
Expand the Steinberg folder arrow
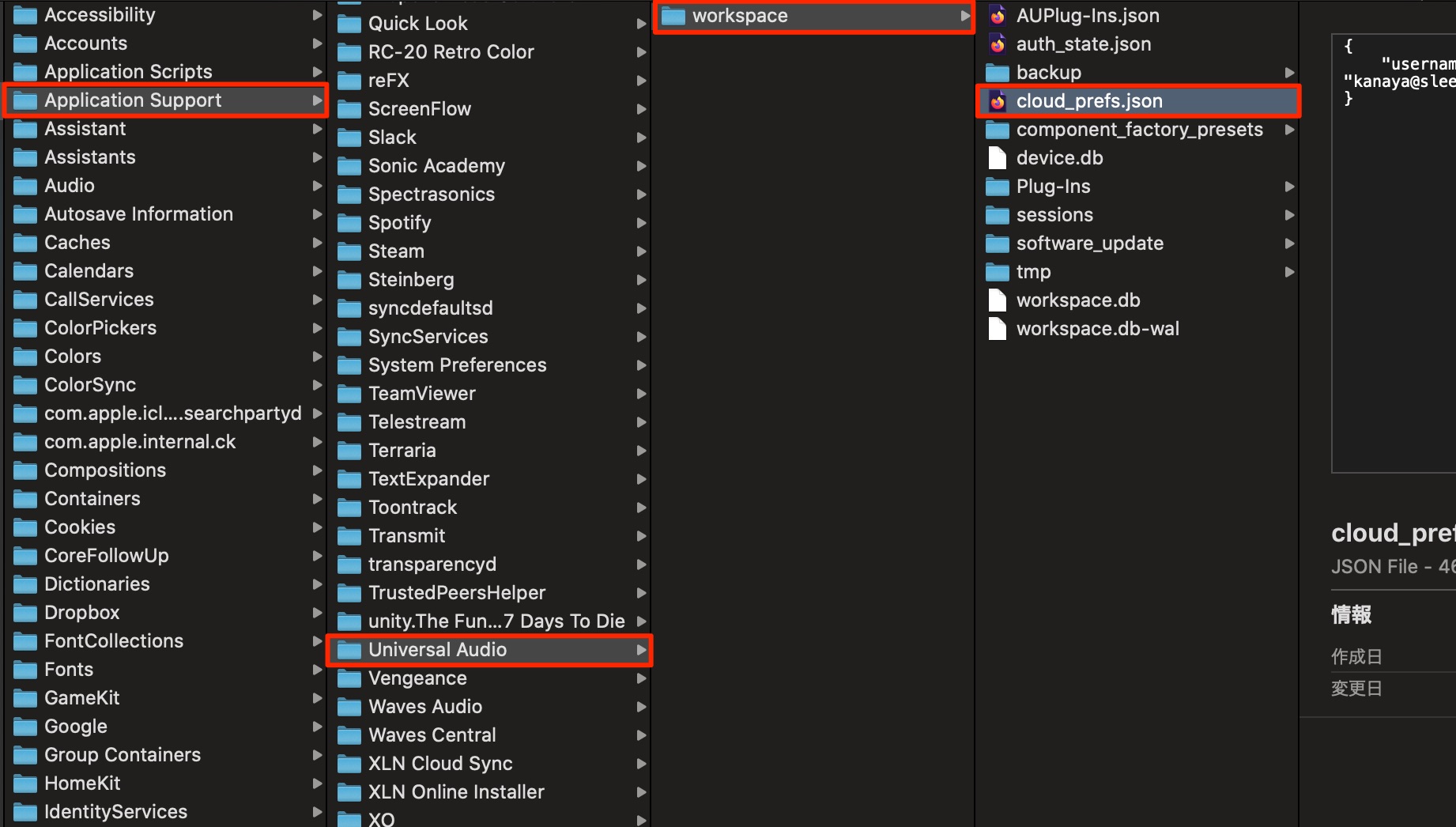click(641, 280)
